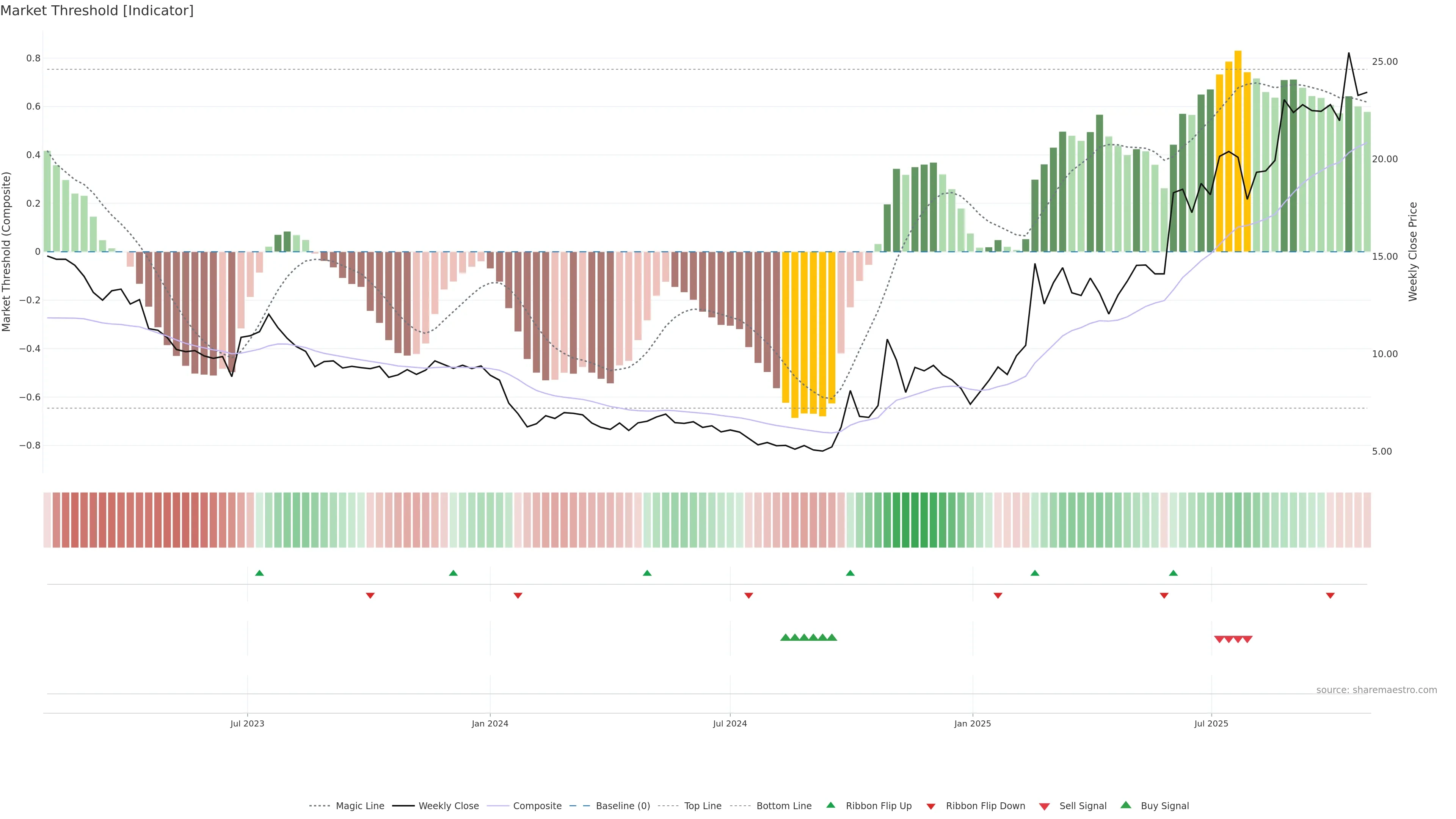
Task: Click the Market Threshold [Indicator] chart title
Action: pyautogui.click(x=97, y=11)
